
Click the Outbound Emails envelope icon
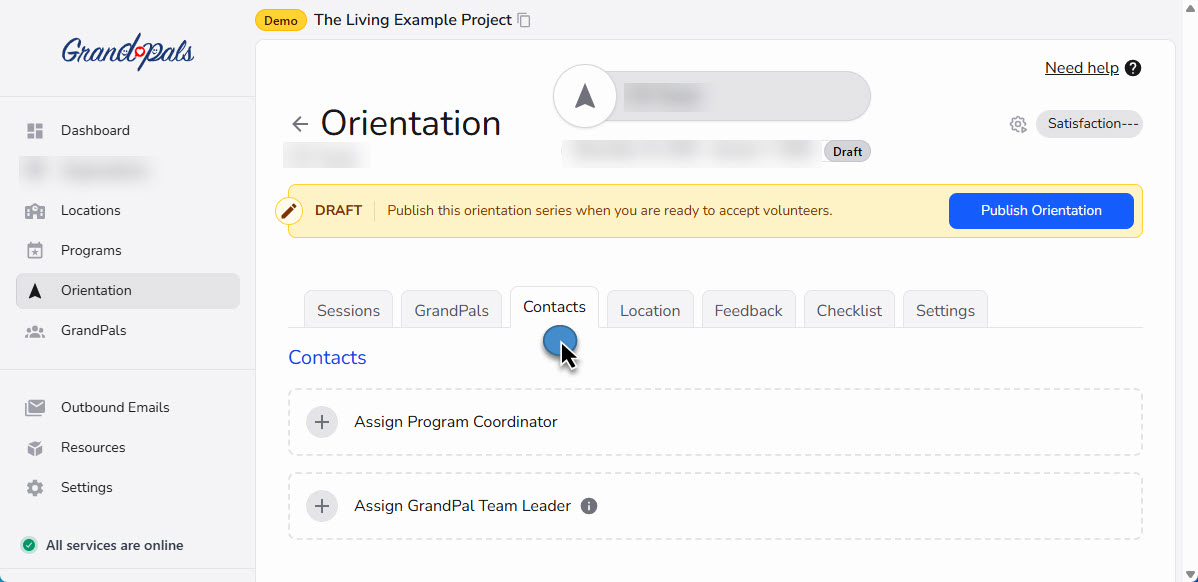35,408
